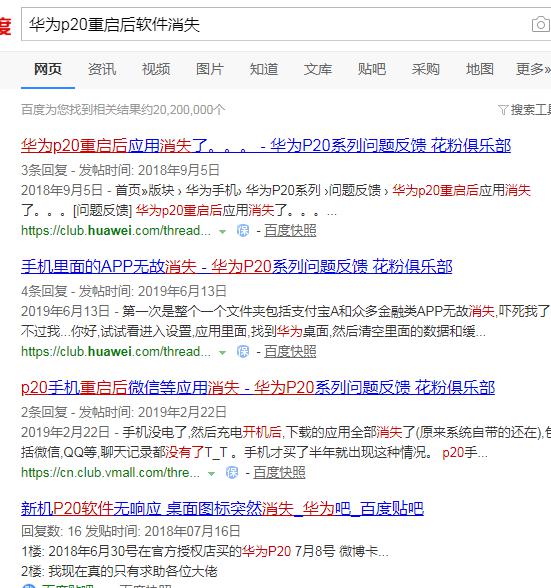Click text 4条回复 - 发帖时间: 2019年6月13日

124,291
